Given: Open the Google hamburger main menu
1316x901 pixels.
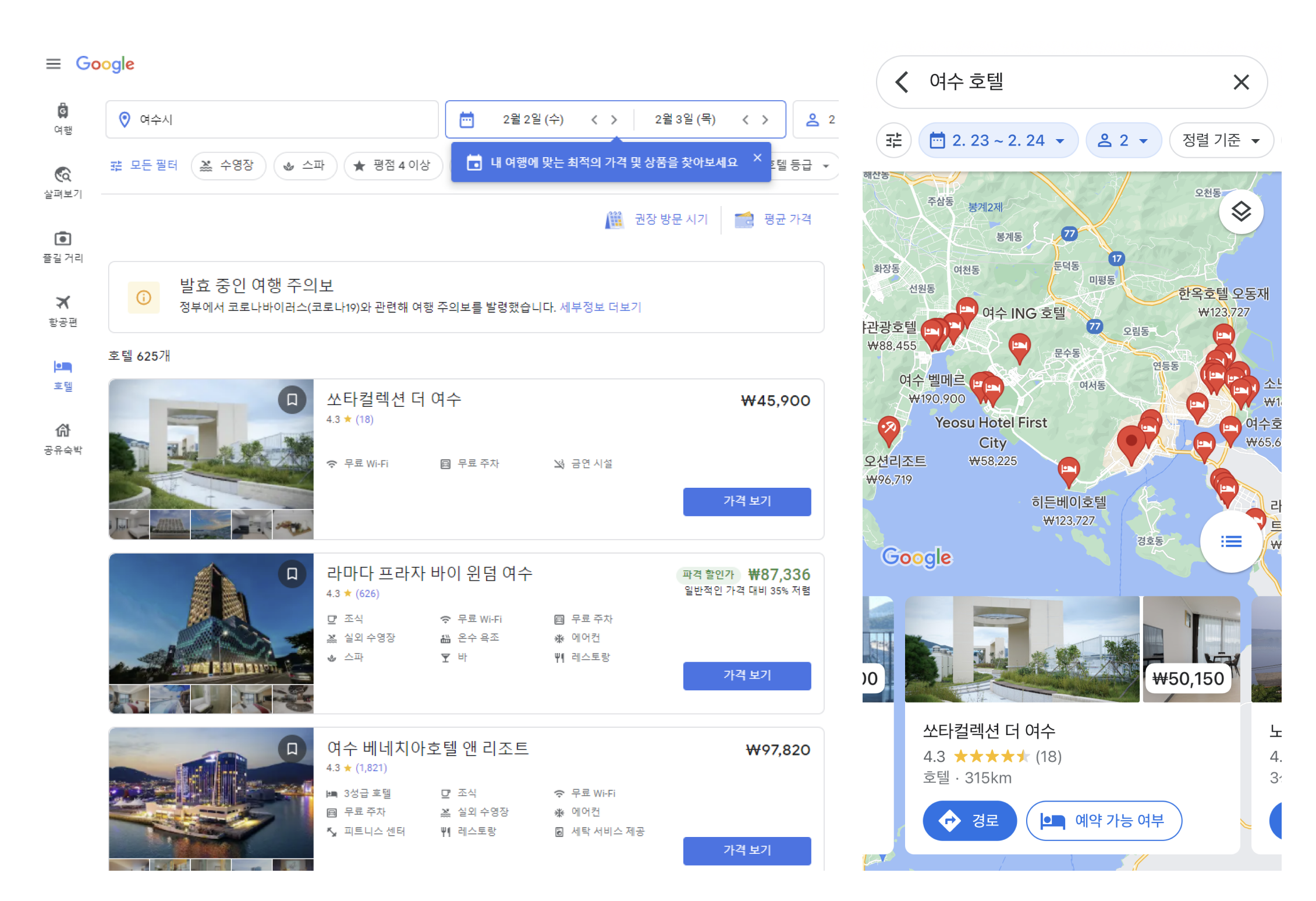Looking at the screenshot, I should (x=53, y=63).
